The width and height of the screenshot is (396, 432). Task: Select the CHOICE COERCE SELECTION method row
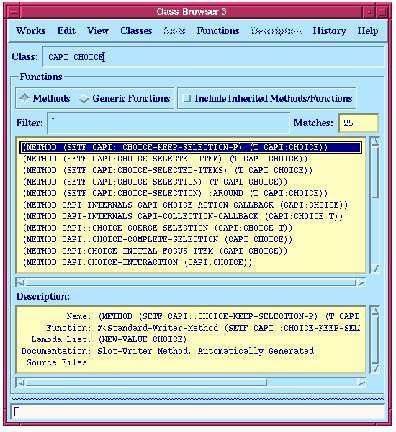191,228
